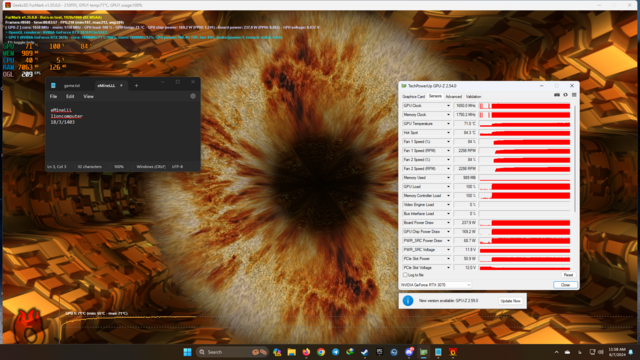
Task: Click the Notepad 100% zoom status
Action: (119, 167)
